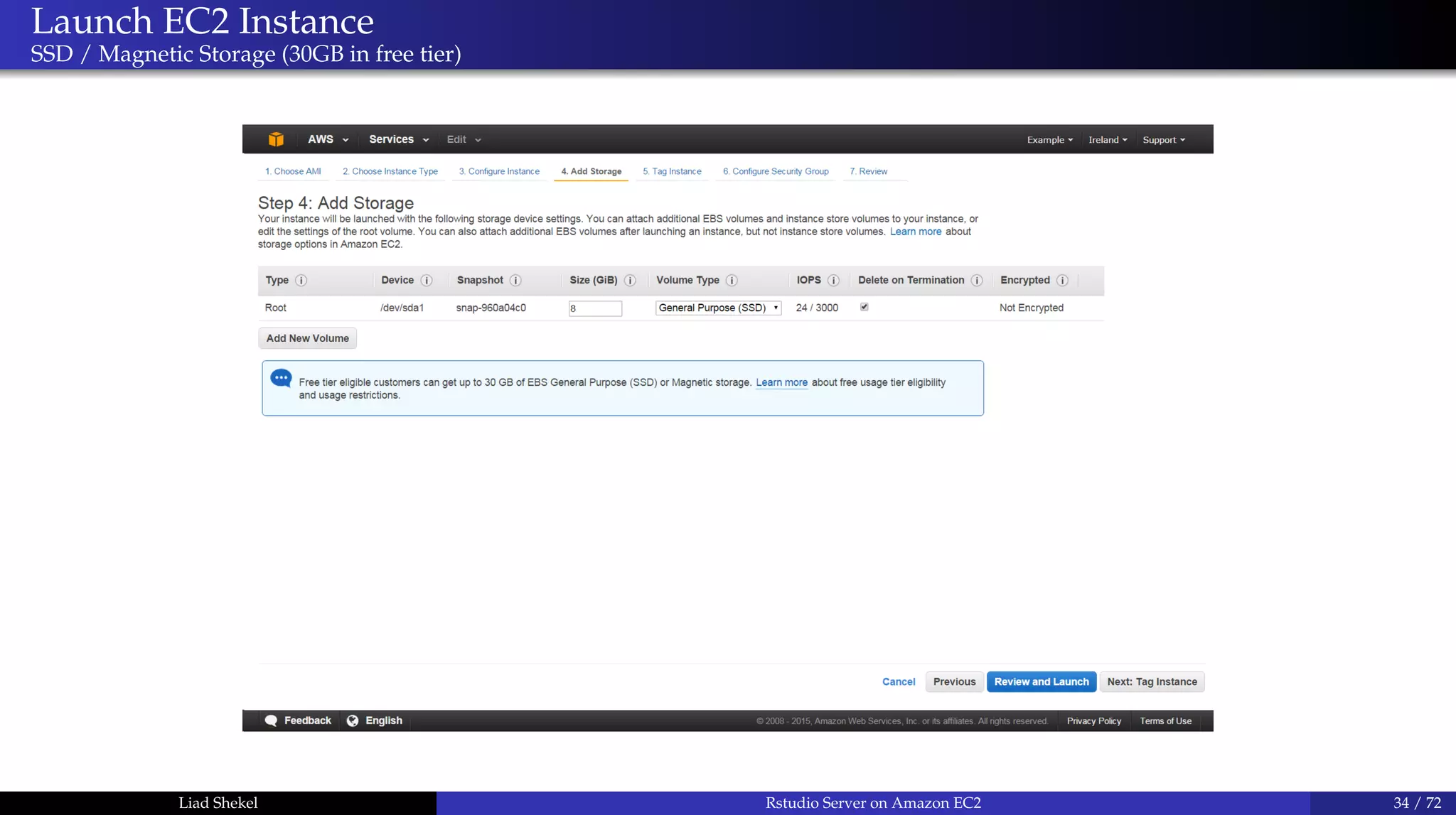This screenshot has height=815, width=1456.
Task: Click the blue chat bubble free-tier icon
Action: pyautogui.click(x=281, y=378)
